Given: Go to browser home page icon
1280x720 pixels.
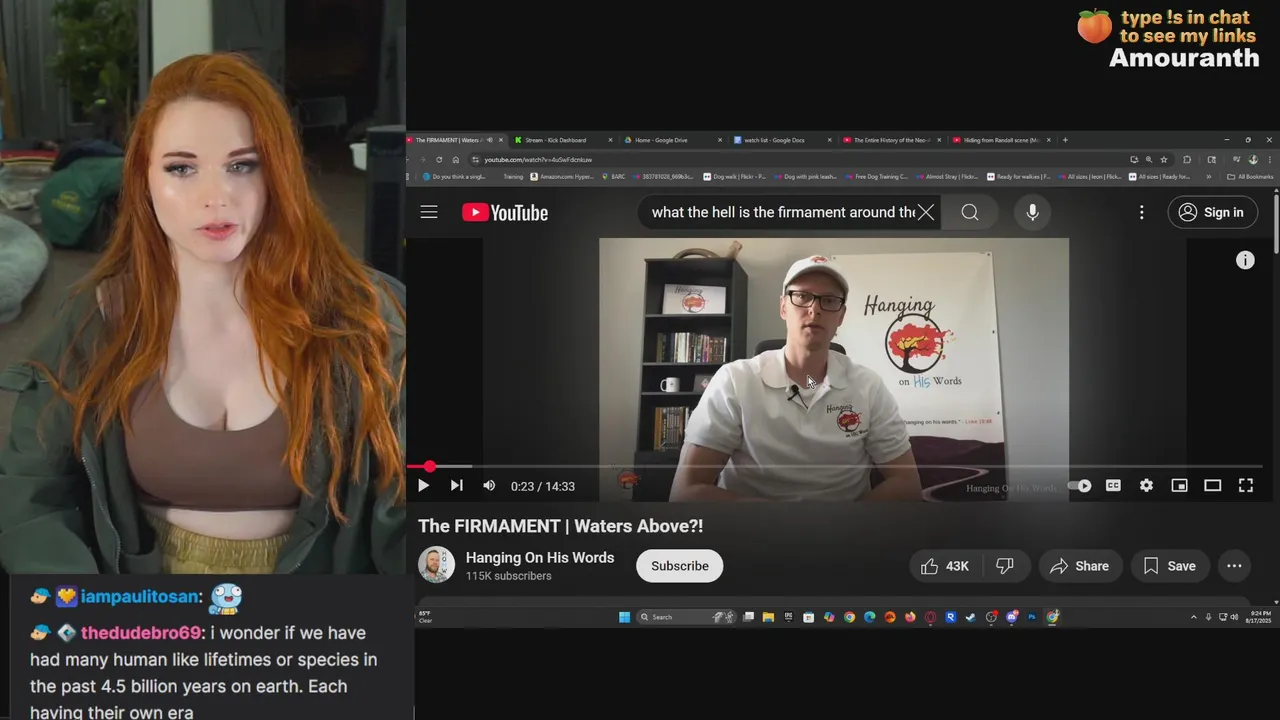Looking at the screenshot, I should click(x=456, y=159).
